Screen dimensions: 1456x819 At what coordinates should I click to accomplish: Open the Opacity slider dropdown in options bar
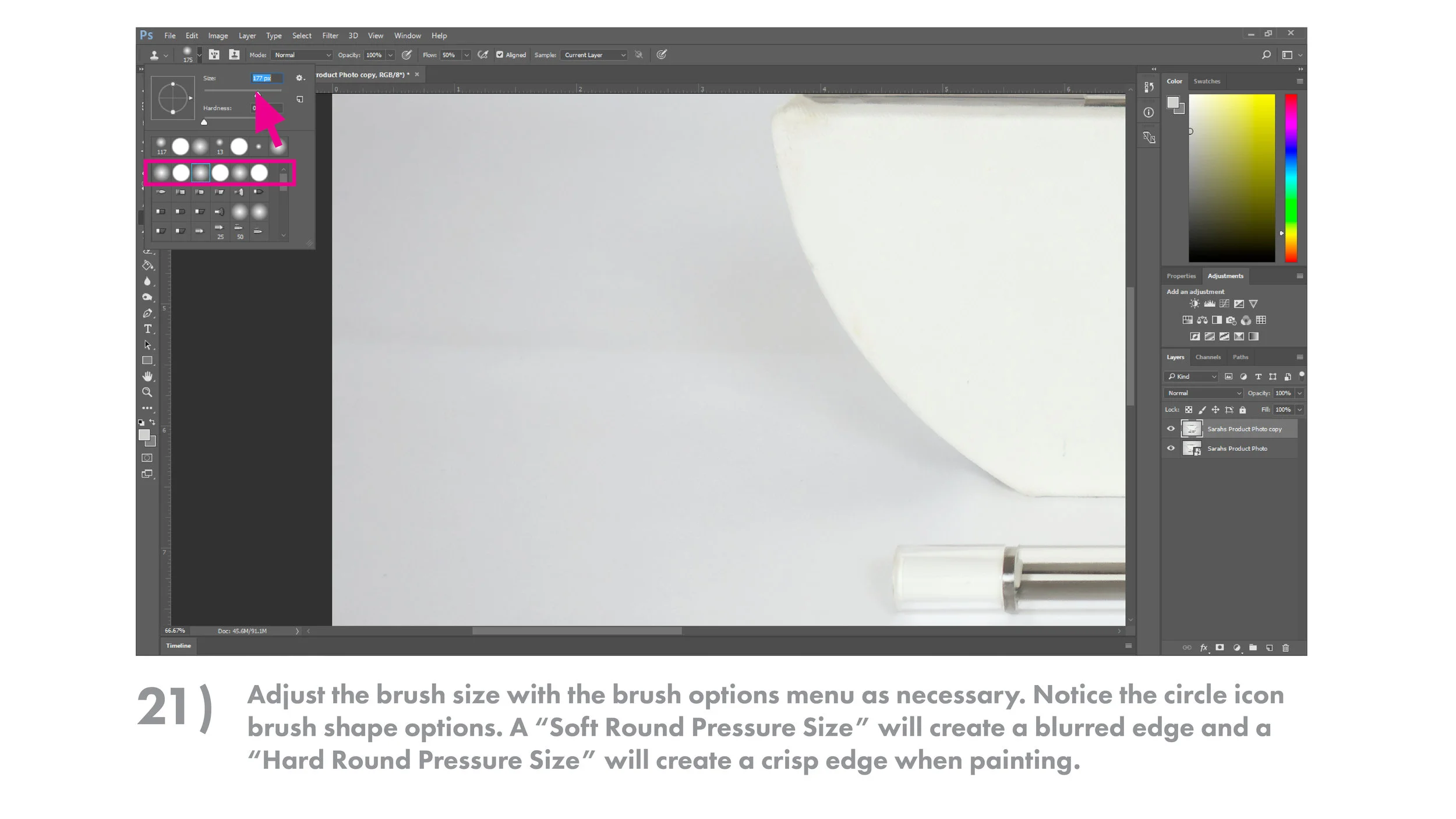coord(390,55)
